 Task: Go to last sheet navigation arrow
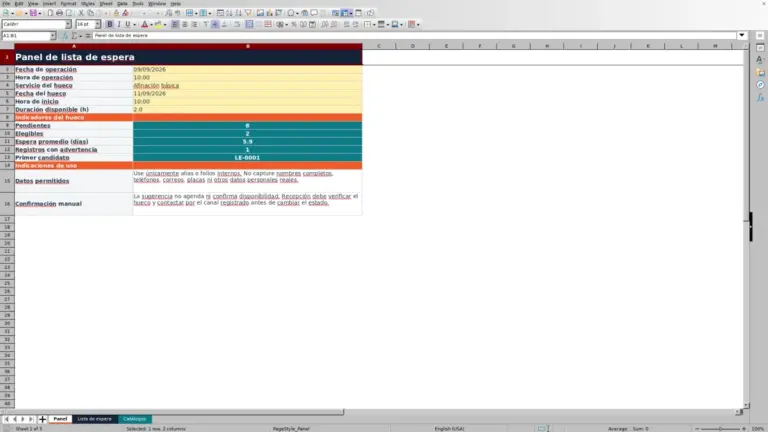click(x=31, y=419)
